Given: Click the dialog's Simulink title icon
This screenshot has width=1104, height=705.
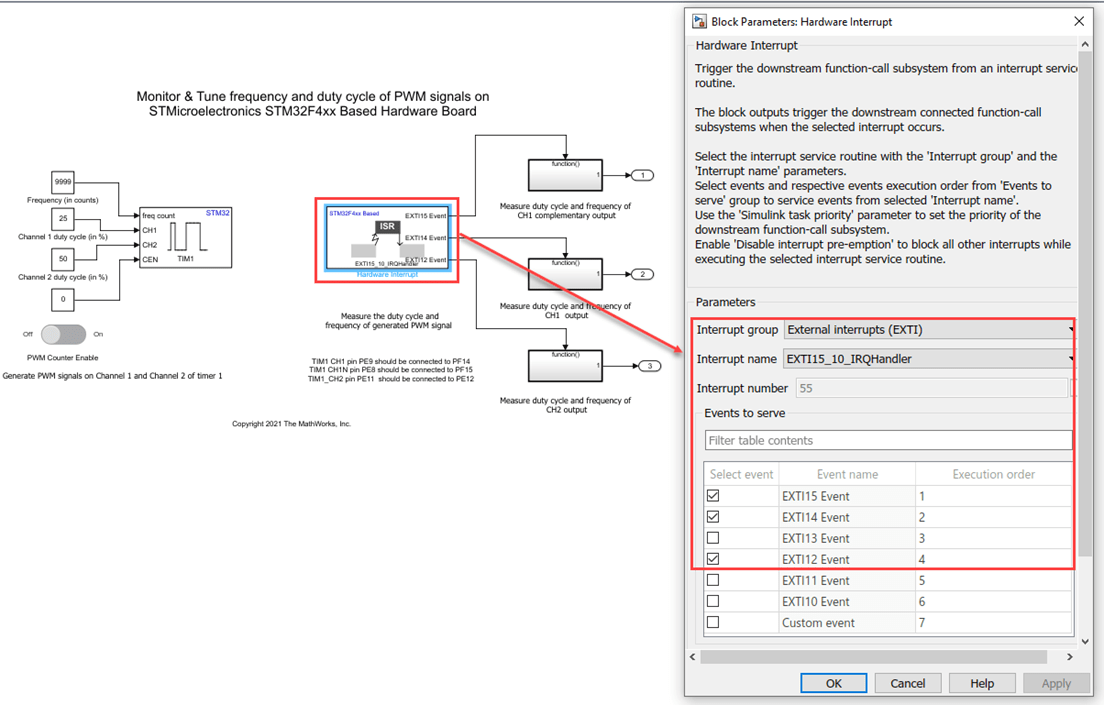Looking at the screenshot, I should click(x=699, y=22).
